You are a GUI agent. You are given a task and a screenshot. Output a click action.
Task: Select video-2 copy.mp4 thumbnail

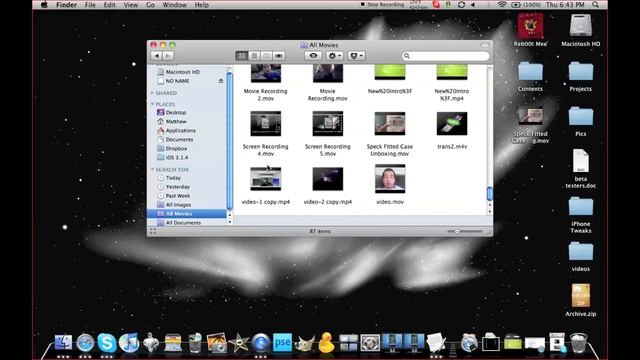click(x=328, y=178)
